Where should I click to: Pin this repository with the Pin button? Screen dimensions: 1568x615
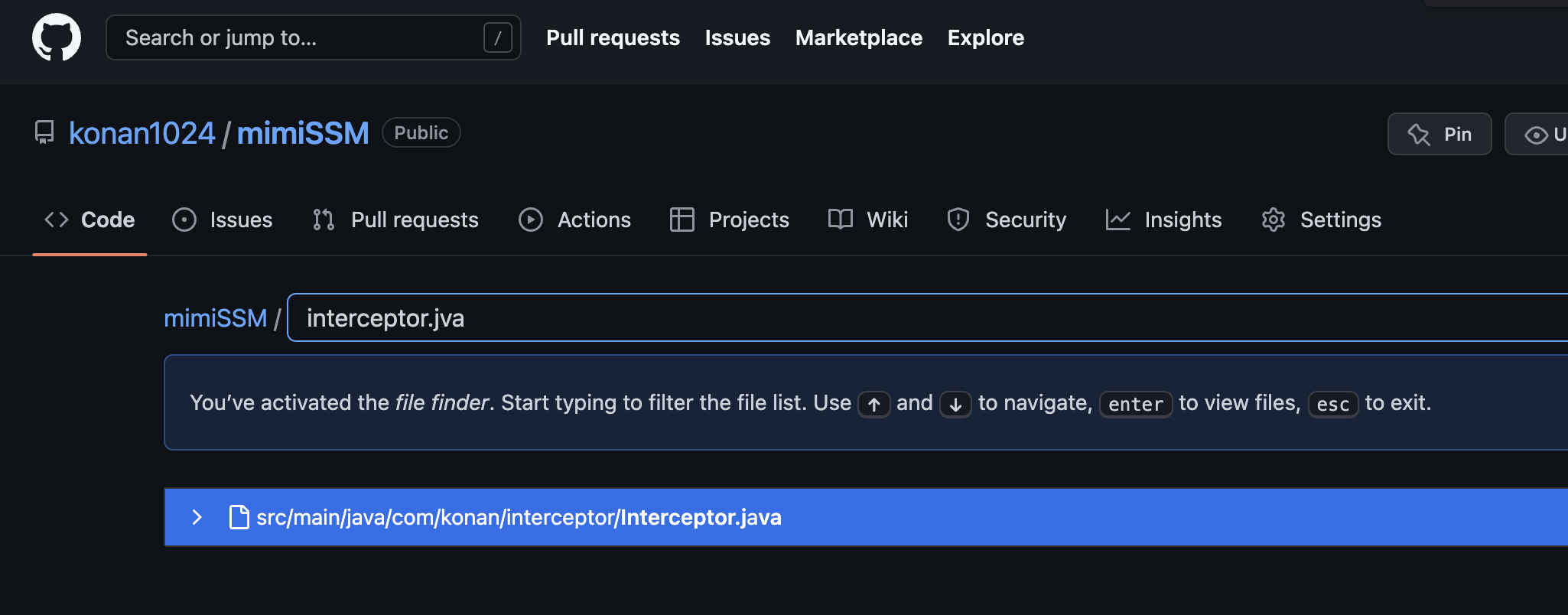pyautogui.click(x=1440, y=134)
